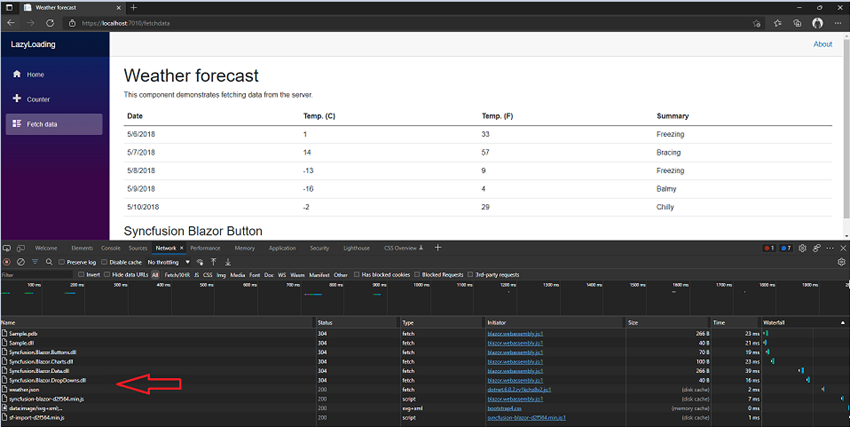Toggle the inspect element tool
The height and width of the screenshot is (427, 850).
tap(7, 248)
